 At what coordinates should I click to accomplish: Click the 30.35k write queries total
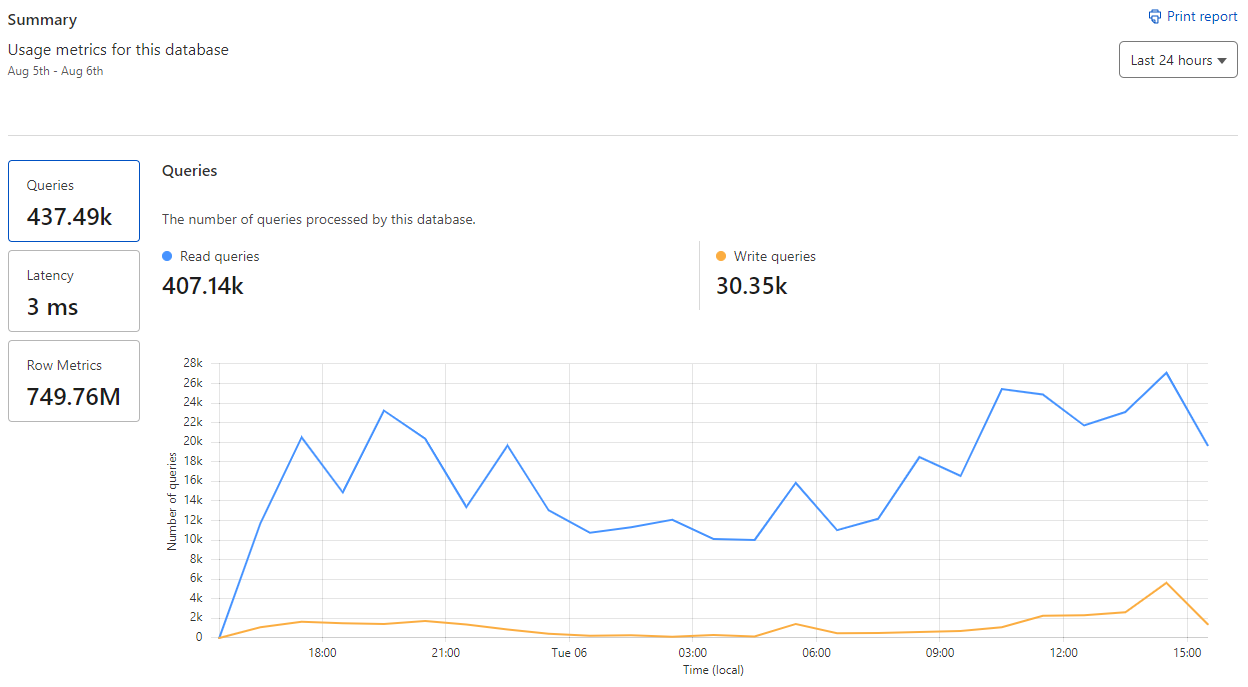(751, 286)
